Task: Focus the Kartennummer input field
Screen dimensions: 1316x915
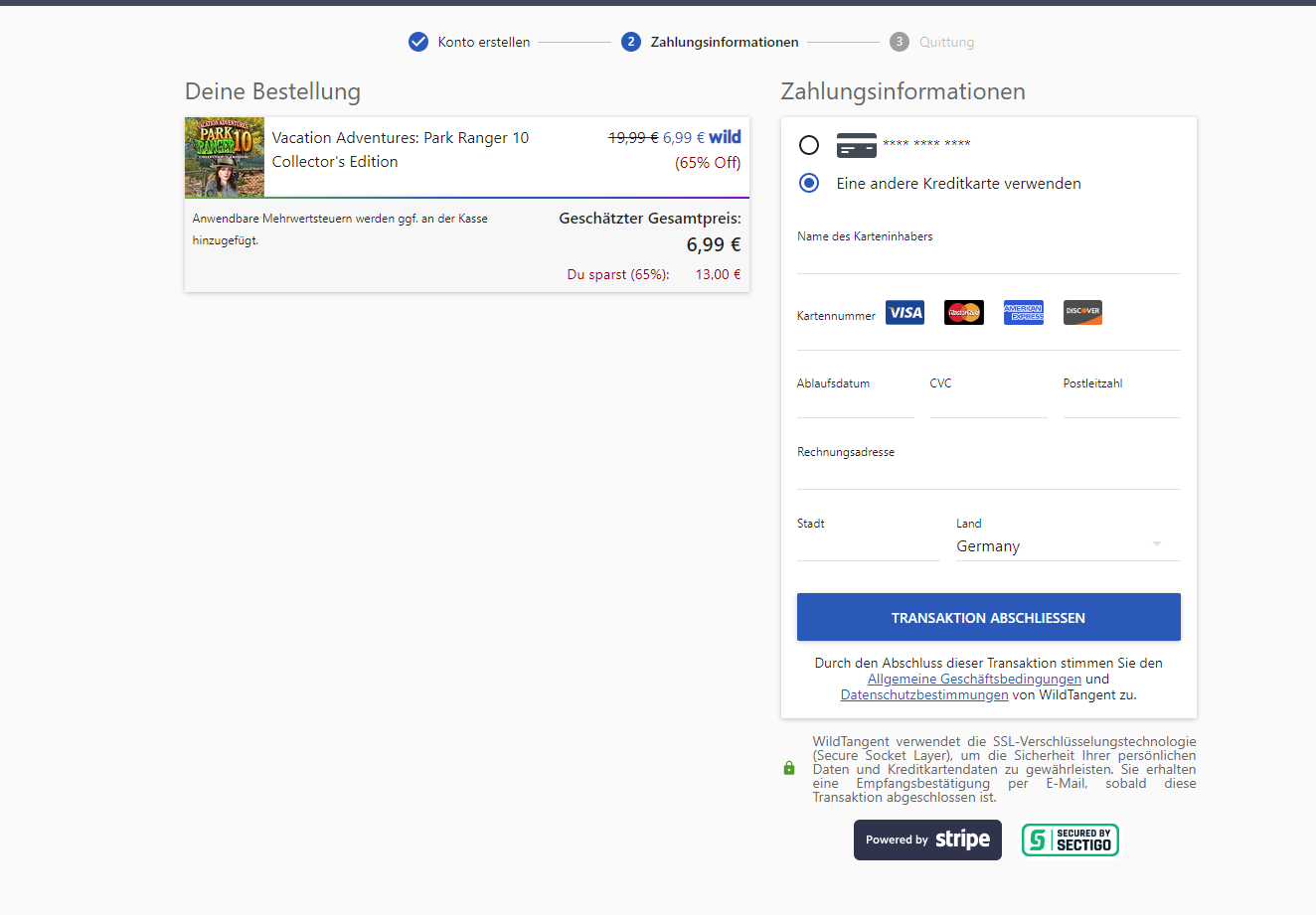Action: (x=989, y=338)
